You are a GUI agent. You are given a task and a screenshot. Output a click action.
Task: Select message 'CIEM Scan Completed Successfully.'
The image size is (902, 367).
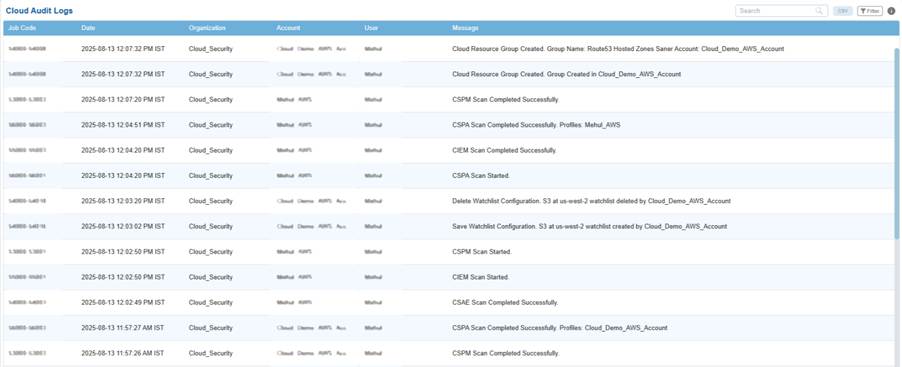(504, 150)
